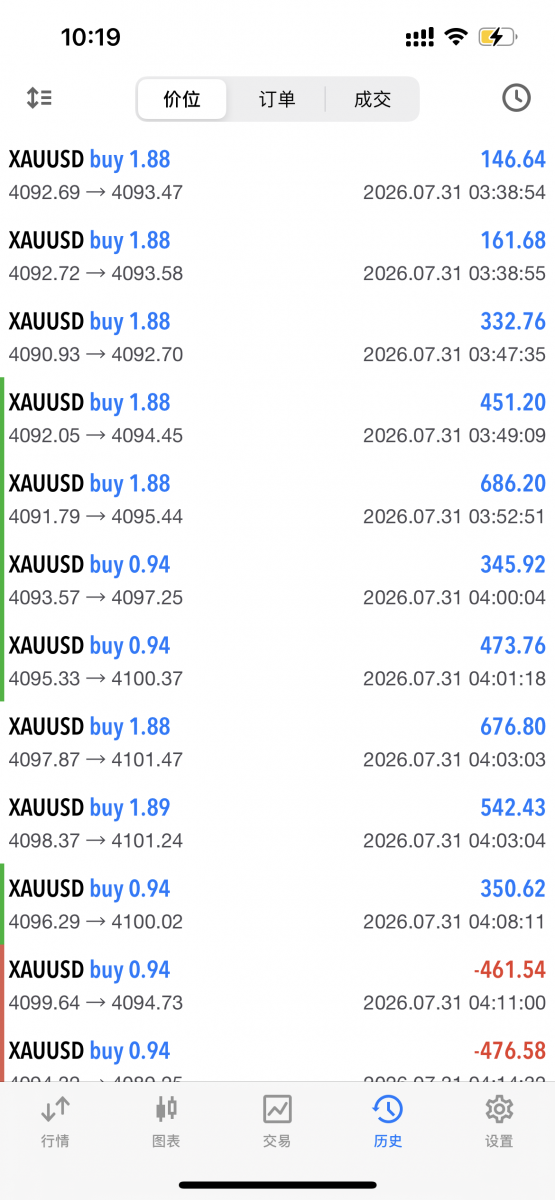Expand the trade with profit 686.20
This screenshot has height=1200, width=555.
(278, 499)
